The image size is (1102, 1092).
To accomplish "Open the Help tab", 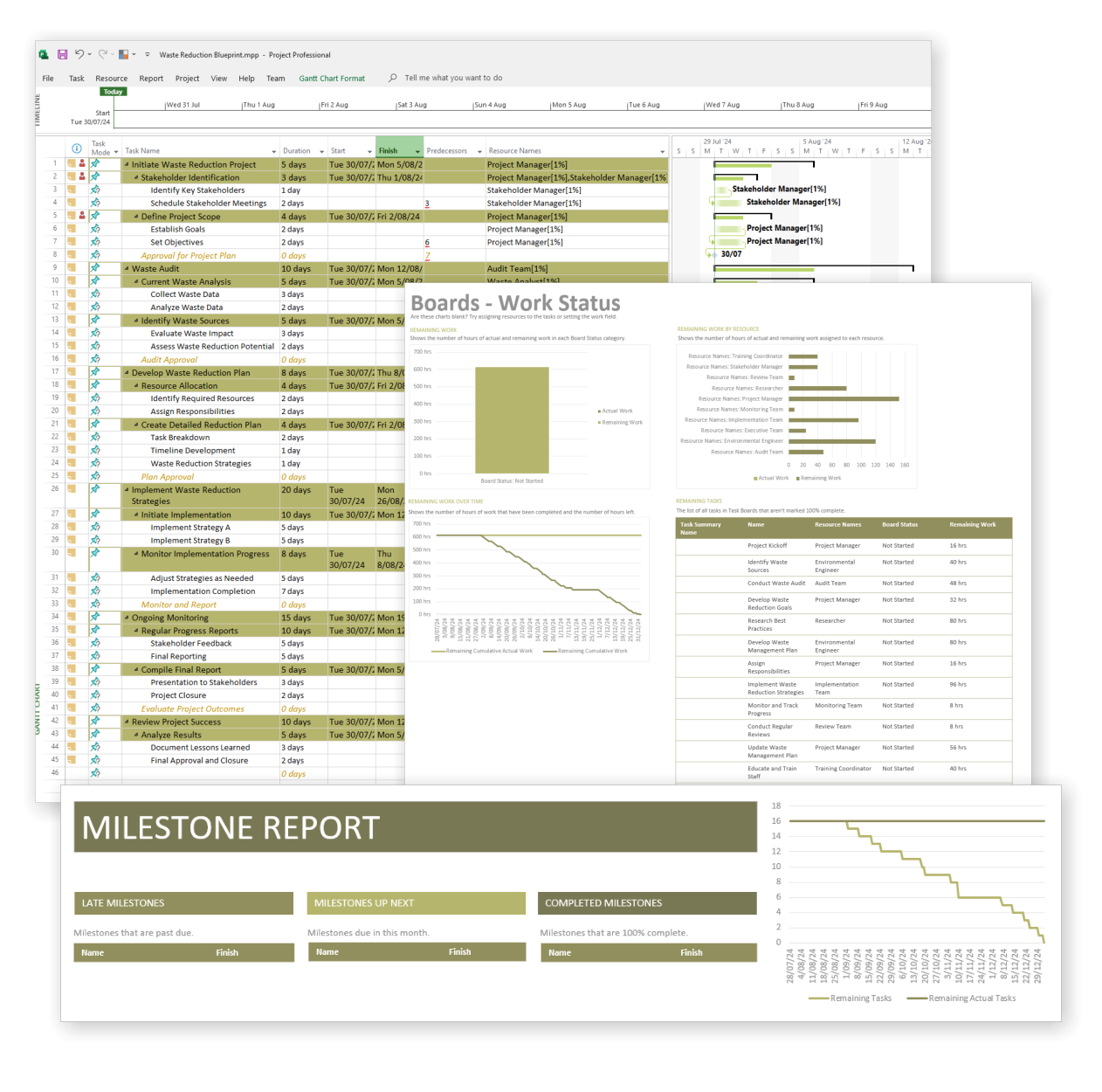I will pos(247,79).
